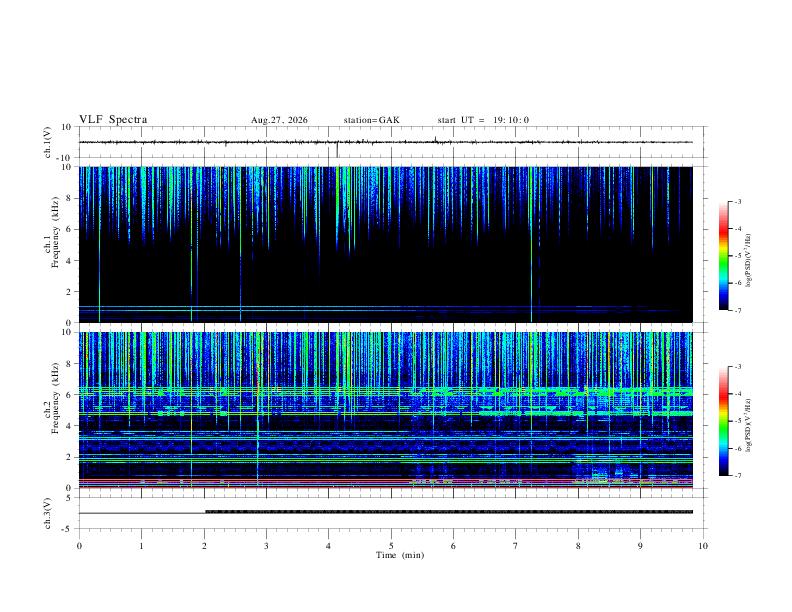Image resolution: width=792 pixels, height=612 pixels.
Task: Click the 9 min tick label on time axis
Action: (640, 546)
